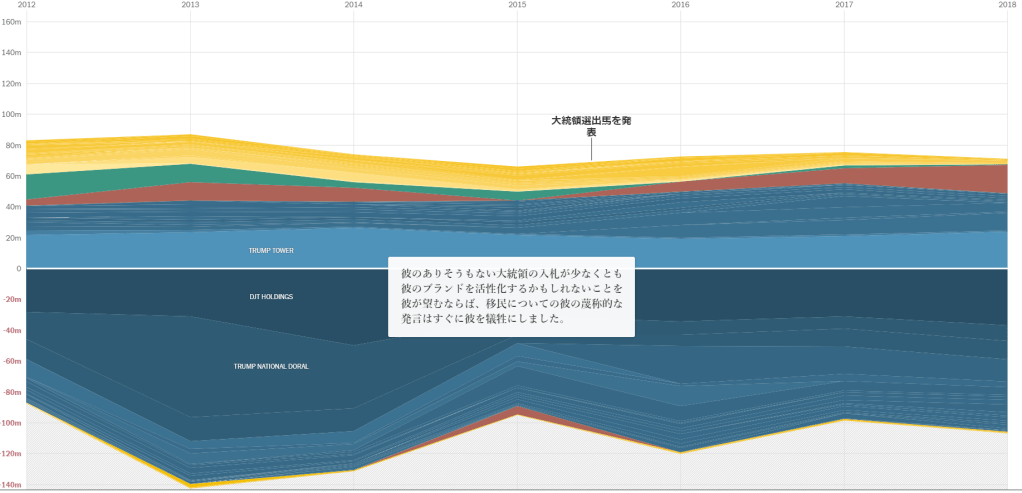Select the yellow top band near 2013
This screenshot has height=493, width=1022.
(x=190, y=148)
